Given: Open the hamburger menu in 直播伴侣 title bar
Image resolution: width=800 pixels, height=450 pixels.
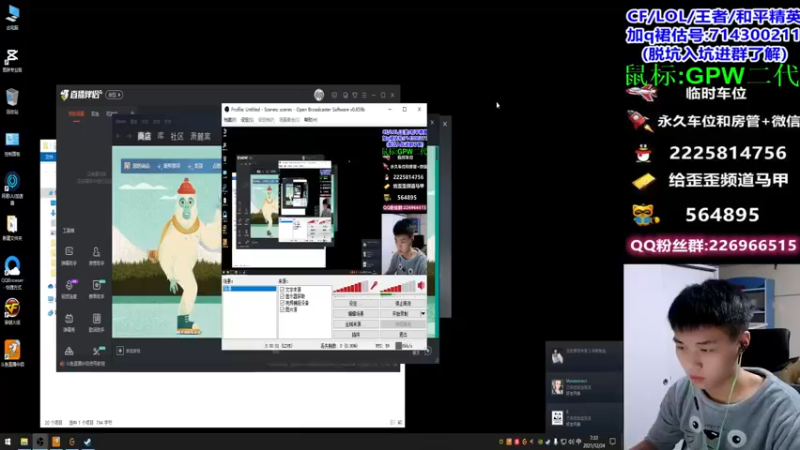Looking at the screenshot, I should 364,95.
